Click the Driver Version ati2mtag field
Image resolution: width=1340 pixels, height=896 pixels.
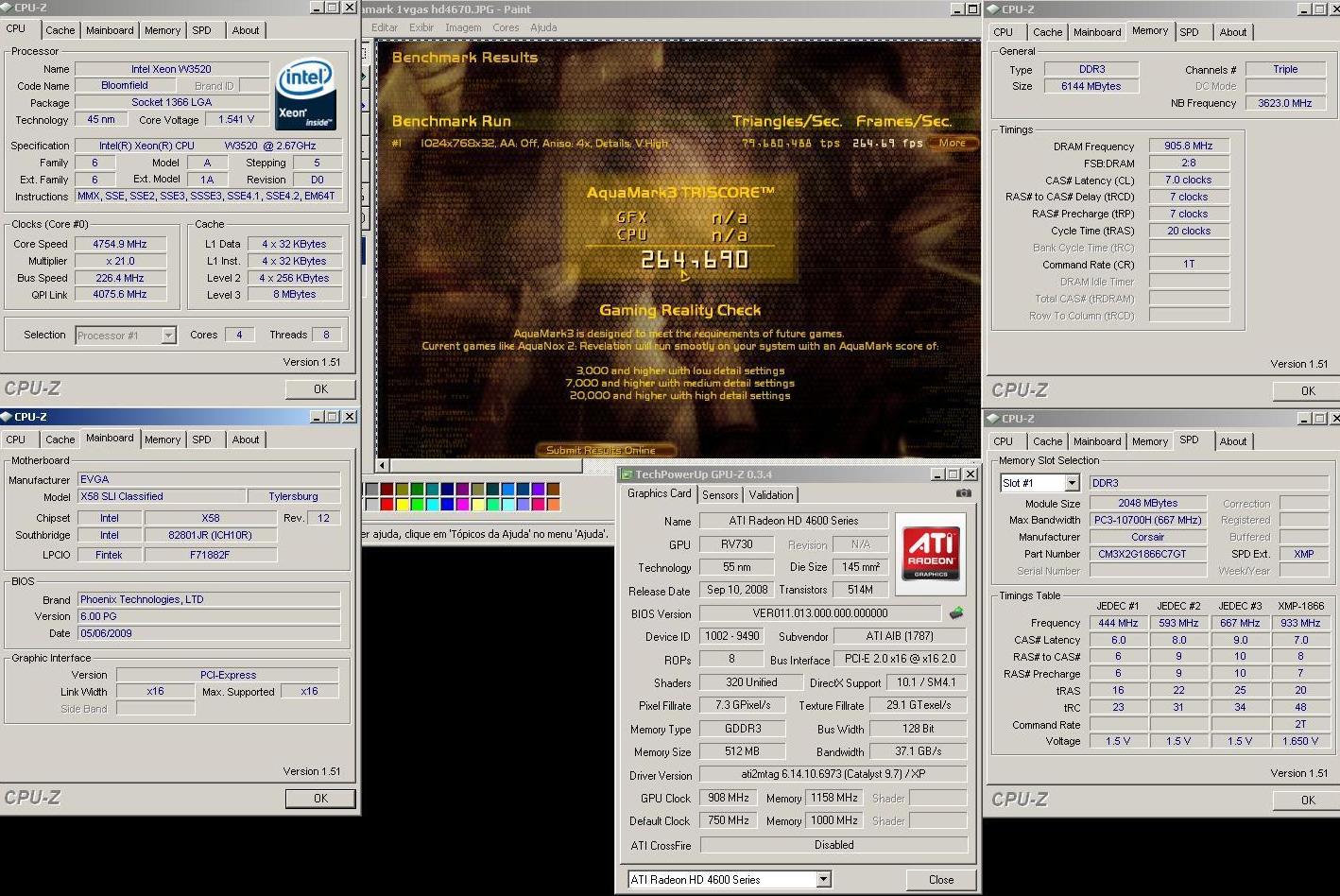(833, 775)
